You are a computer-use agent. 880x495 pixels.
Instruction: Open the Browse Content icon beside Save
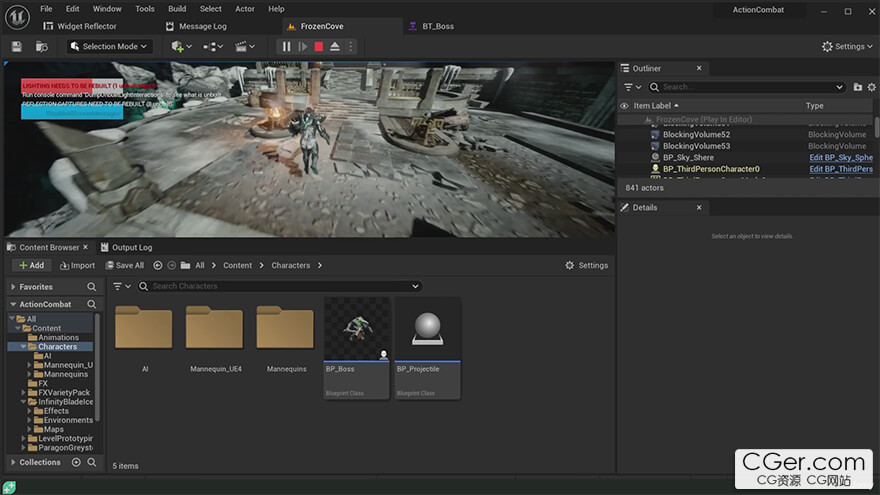[x=42, y=47]
